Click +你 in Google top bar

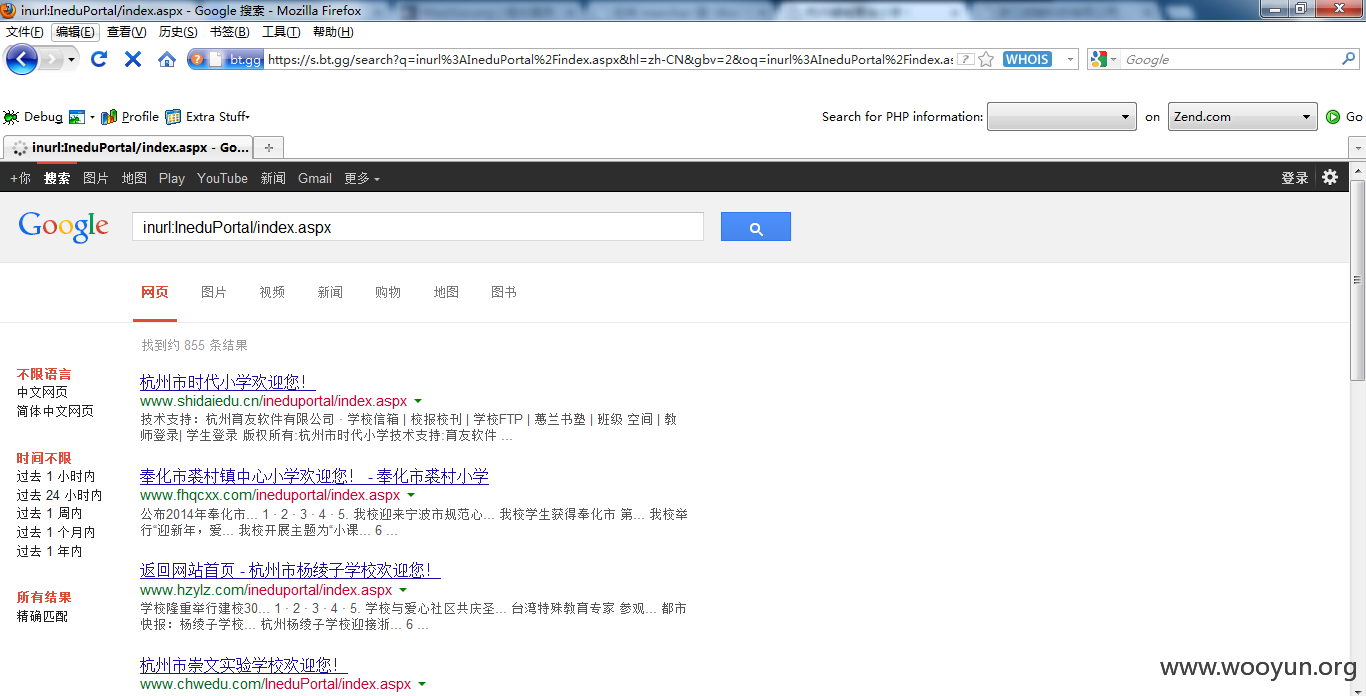(20, 178)
